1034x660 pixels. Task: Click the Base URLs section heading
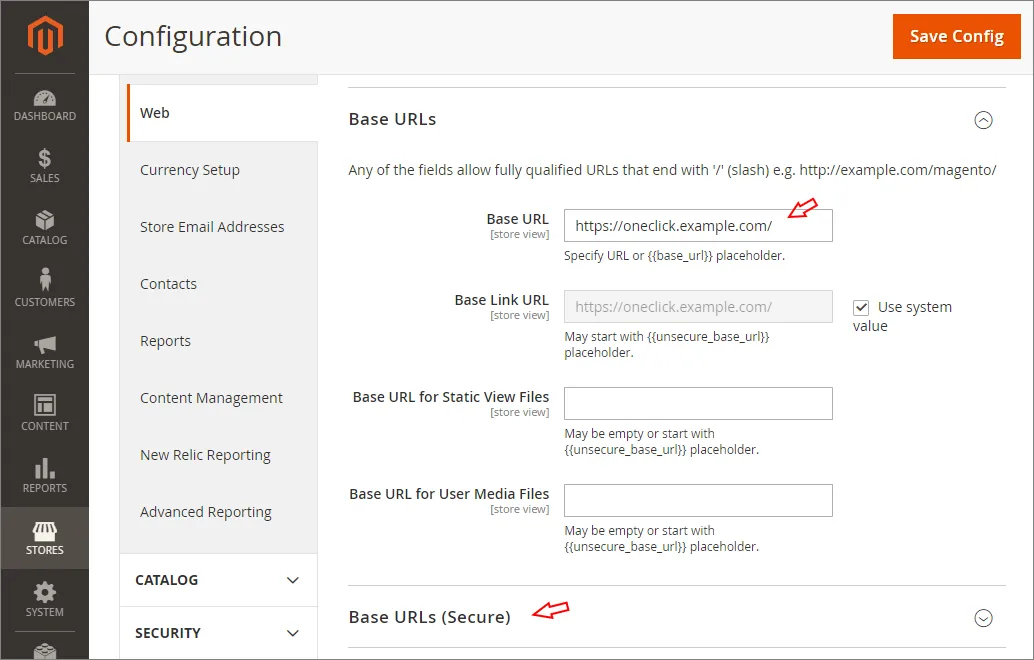[x=392, y=119]
